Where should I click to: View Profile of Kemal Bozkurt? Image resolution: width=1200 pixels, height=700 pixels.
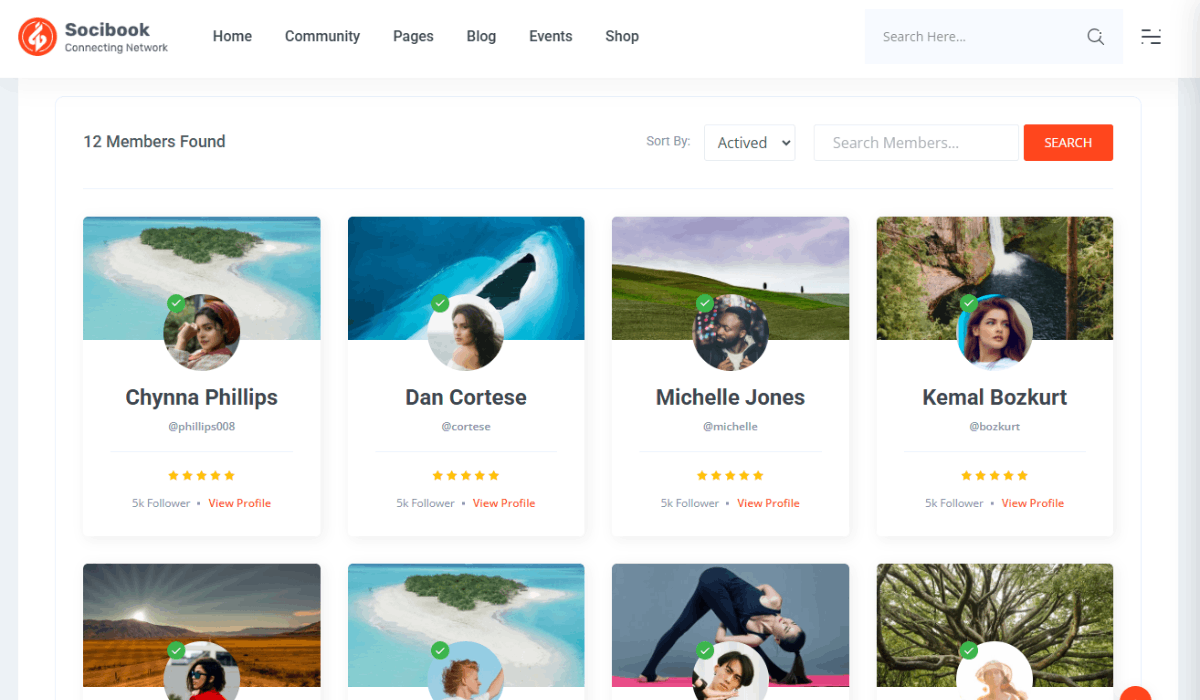pos(1033,503)
